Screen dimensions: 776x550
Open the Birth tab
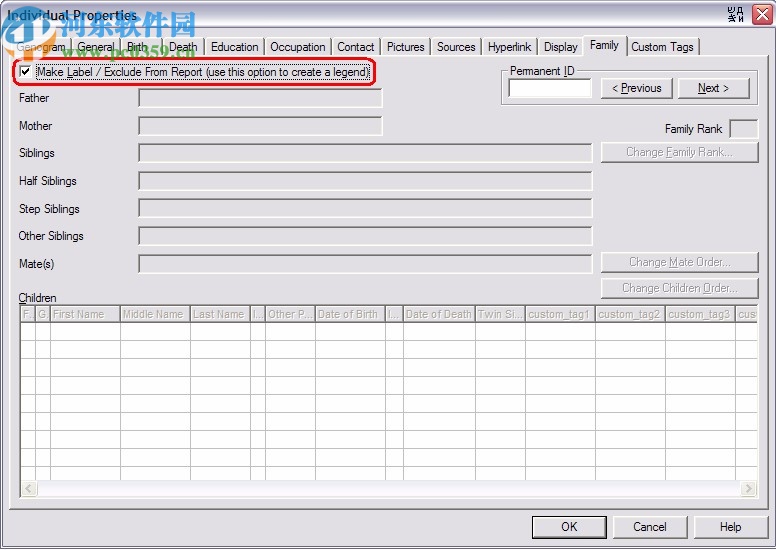tap(138, 47)
